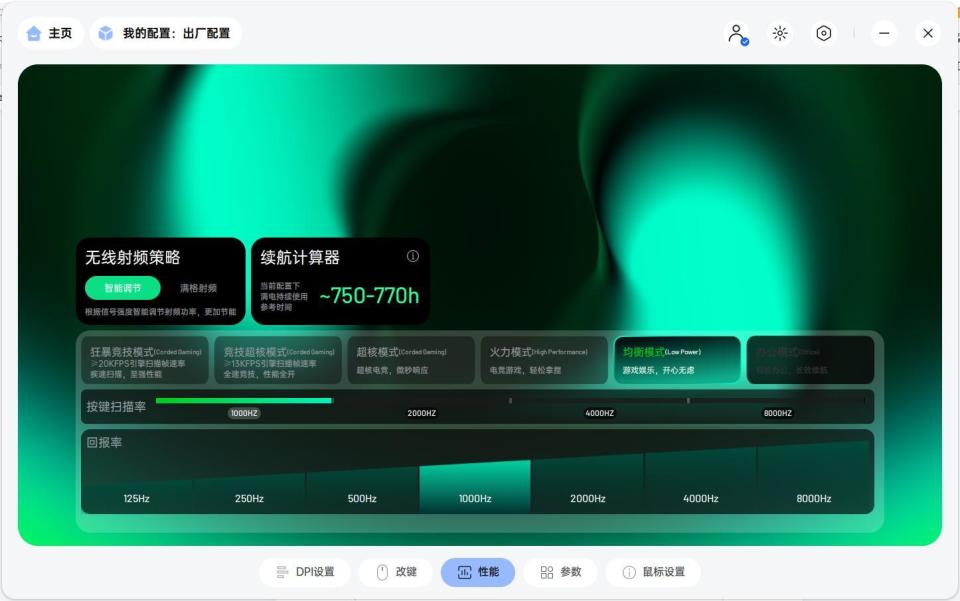The height and width of the screenshot is (601, 960).
Task: Click the 性能 navigation button
Action: tap(478, 572)
